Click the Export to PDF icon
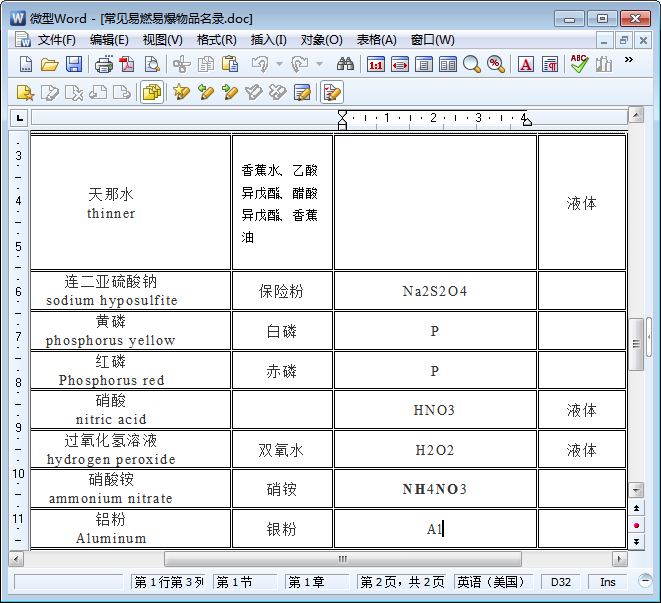 [x=127, y=64]
